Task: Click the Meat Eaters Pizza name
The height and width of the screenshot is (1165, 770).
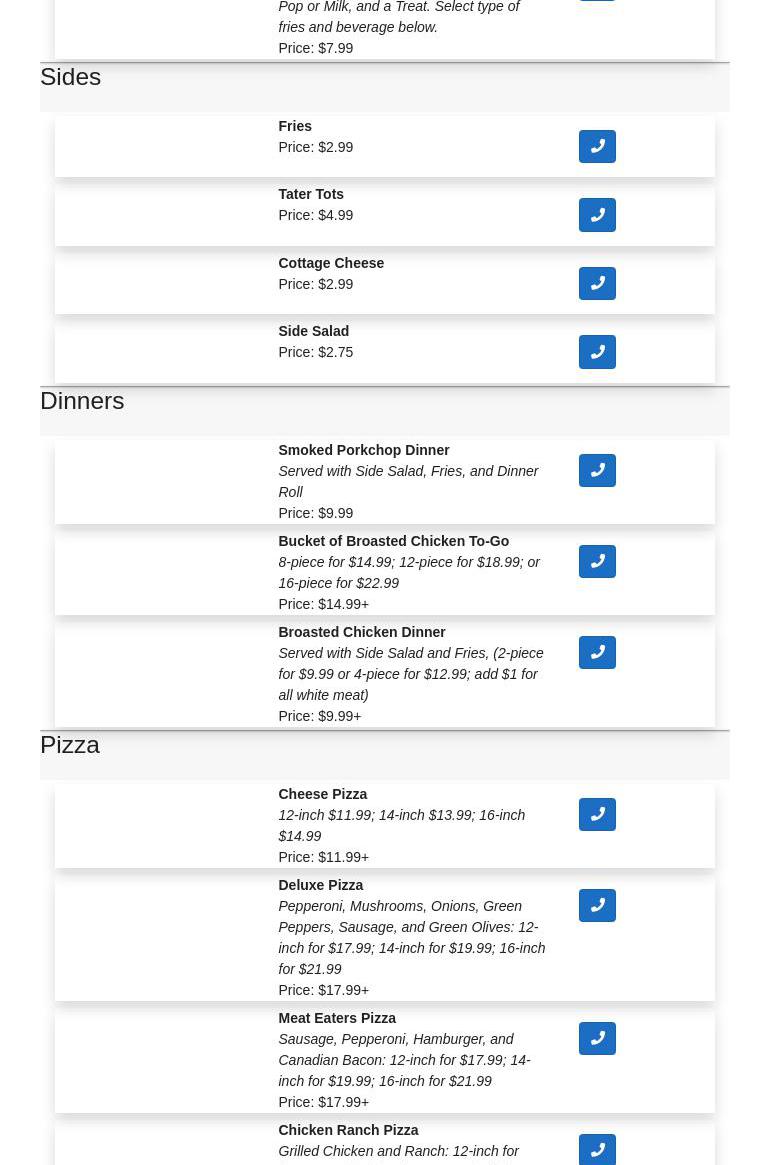Action: point(337,1018)
